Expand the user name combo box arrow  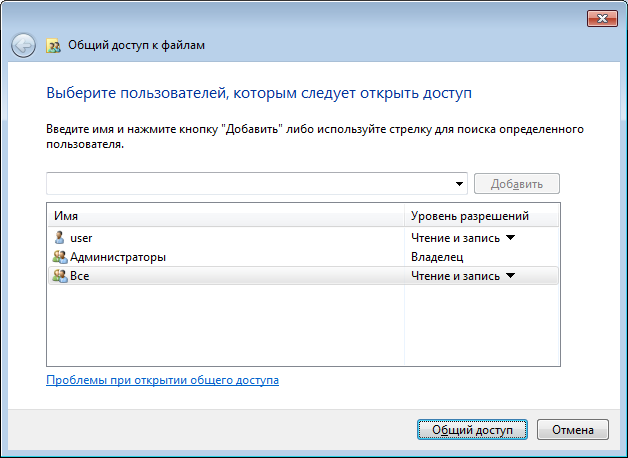pos(460,184)
